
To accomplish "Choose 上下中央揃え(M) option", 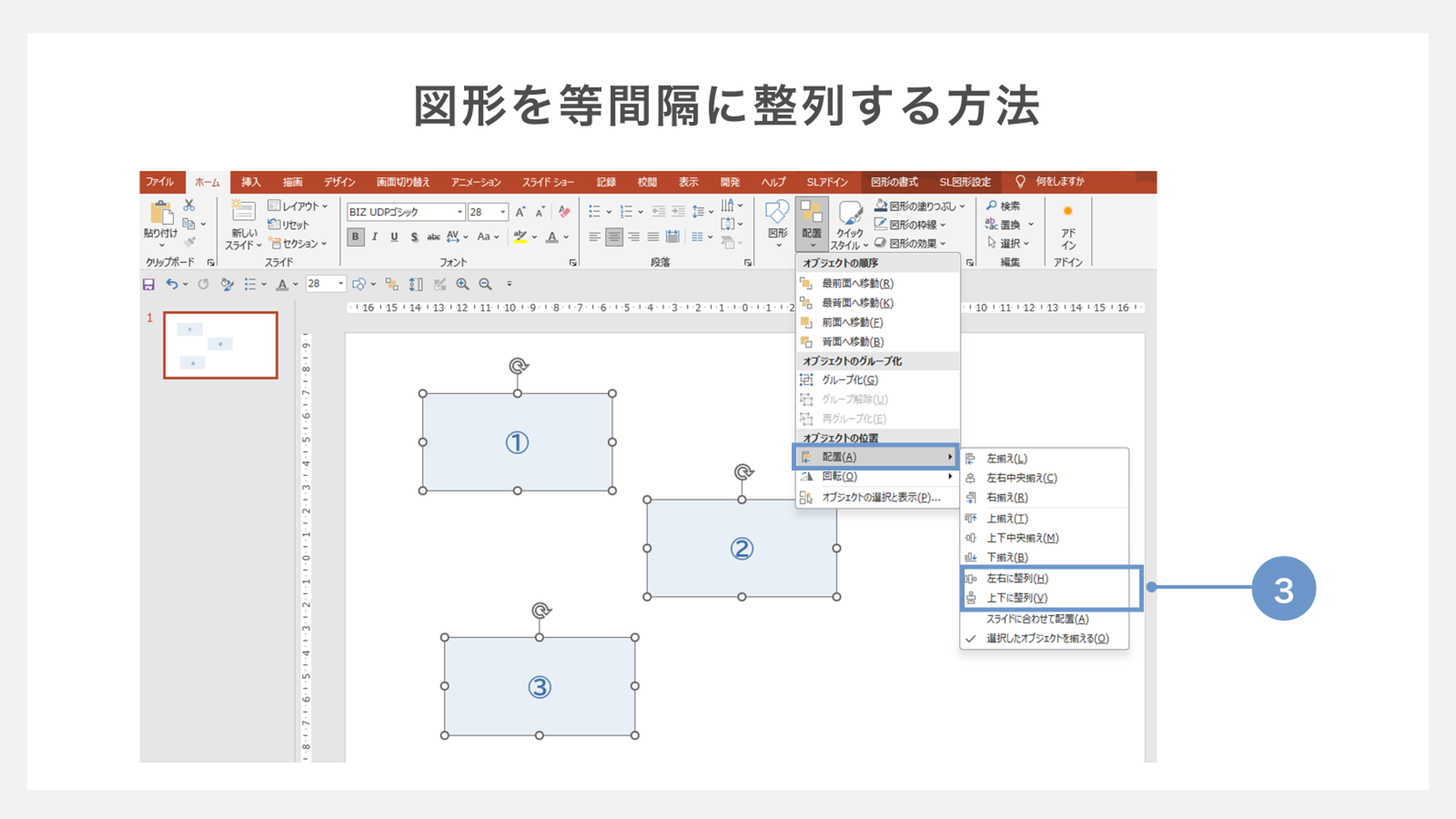I will point(1044,538).
